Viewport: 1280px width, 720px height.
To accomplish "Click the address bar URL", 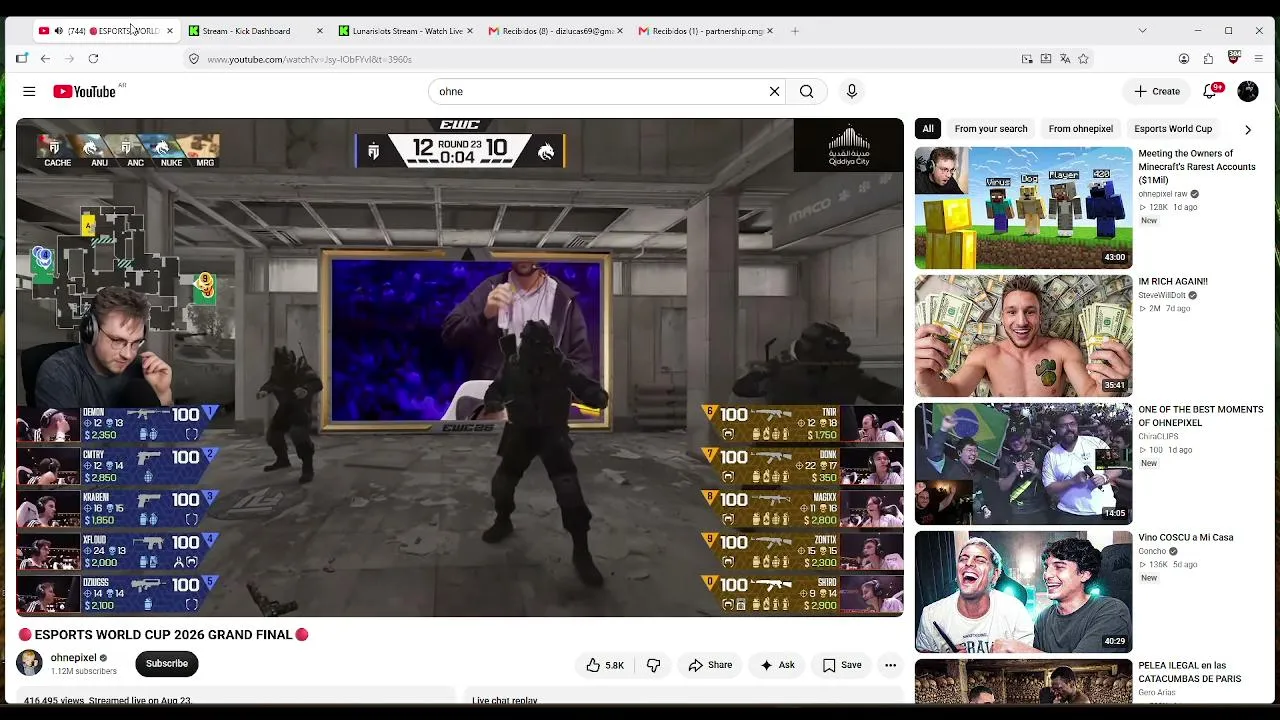I will (309, 59).
